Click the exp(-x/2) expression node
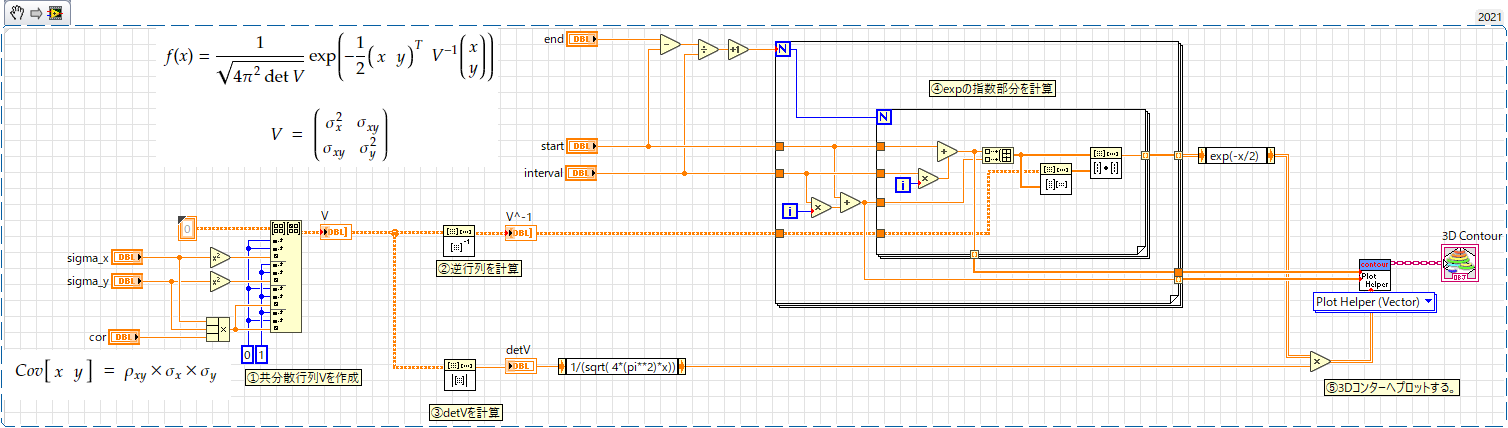The width and height of the screenshot is (1508, 428). (x=1236, y=155)
